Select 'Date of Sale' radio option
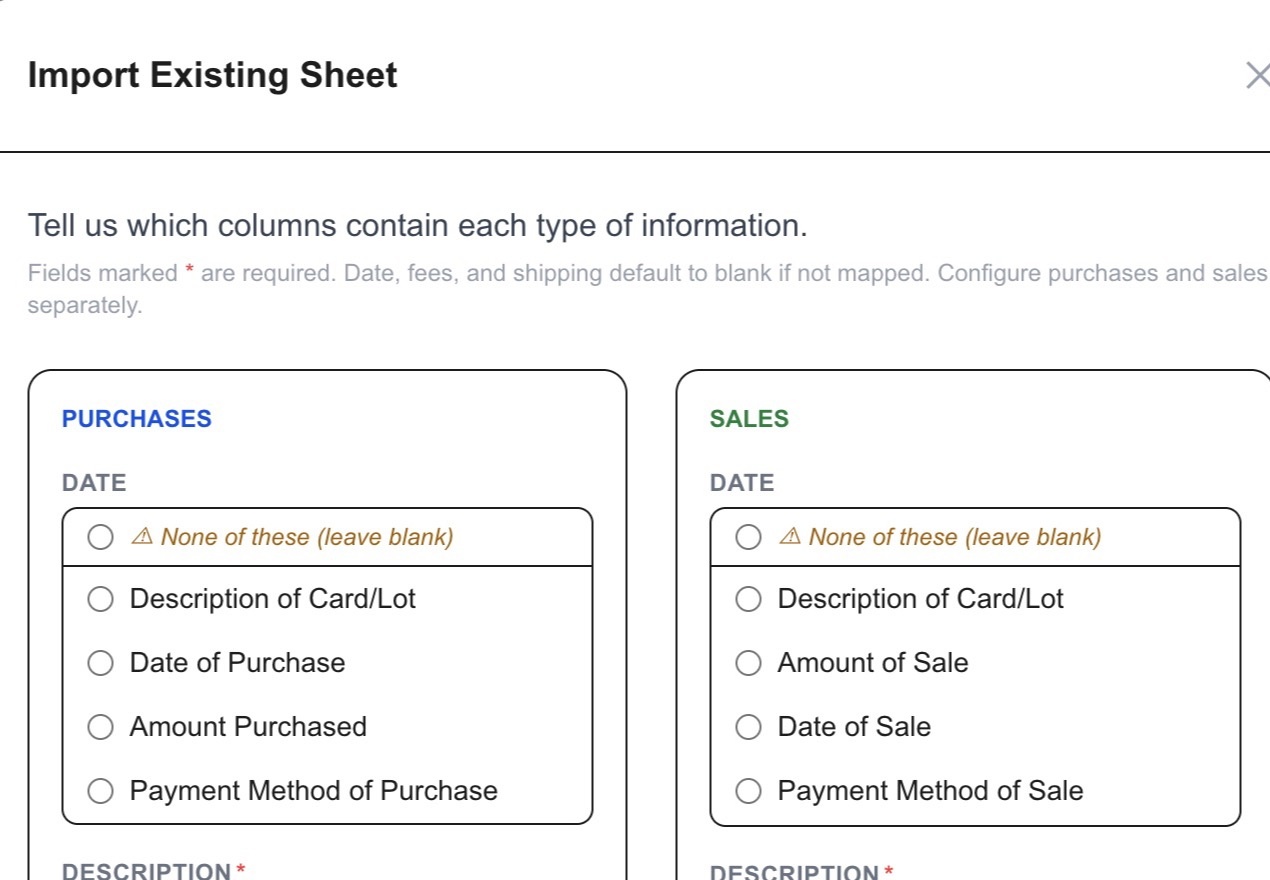The height and width of the screenshot is (880, 1270). point(748,727)
